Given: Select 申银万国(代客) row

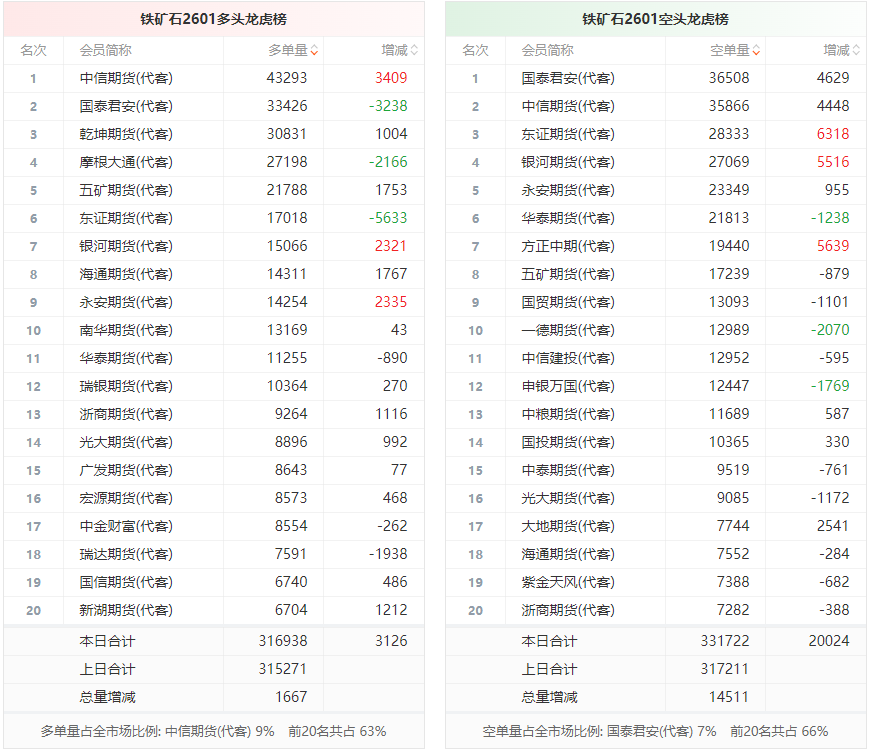Looking at the screenshot, I should click(x=655, y=387).
